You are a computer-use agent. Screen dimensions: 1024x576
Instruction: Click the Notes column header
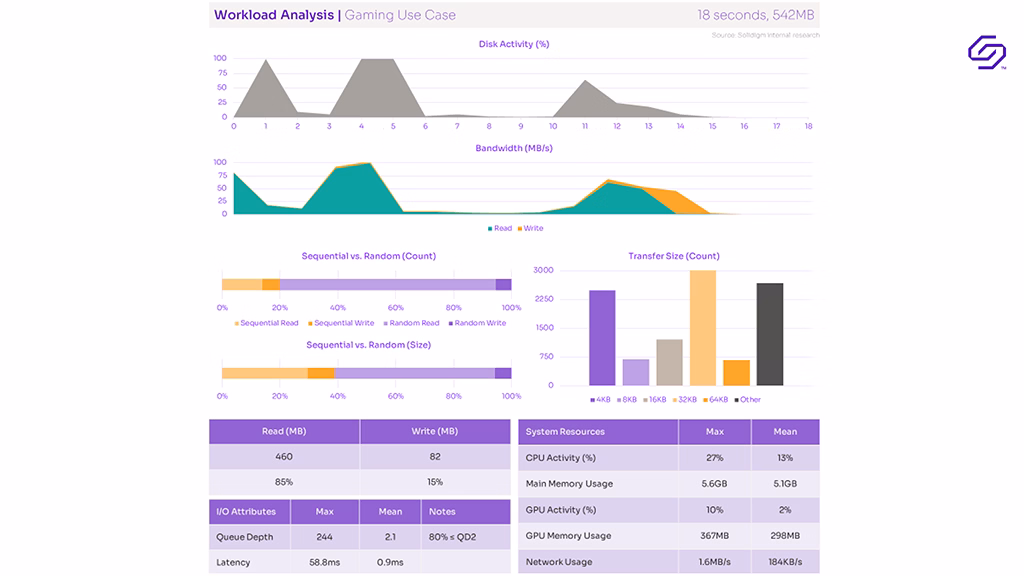pos(466,512)
